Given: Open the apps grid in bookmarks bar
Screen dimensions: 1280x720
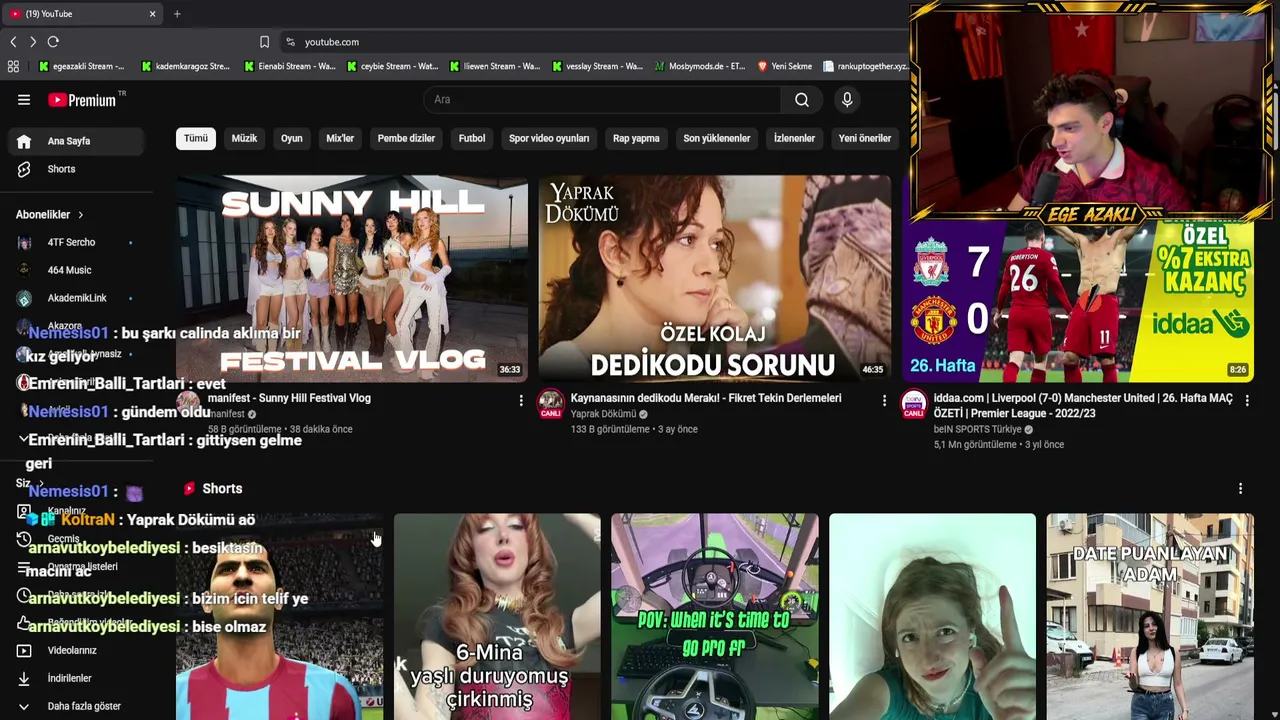Looking at the screenshot, I should [x=13, y=67].
